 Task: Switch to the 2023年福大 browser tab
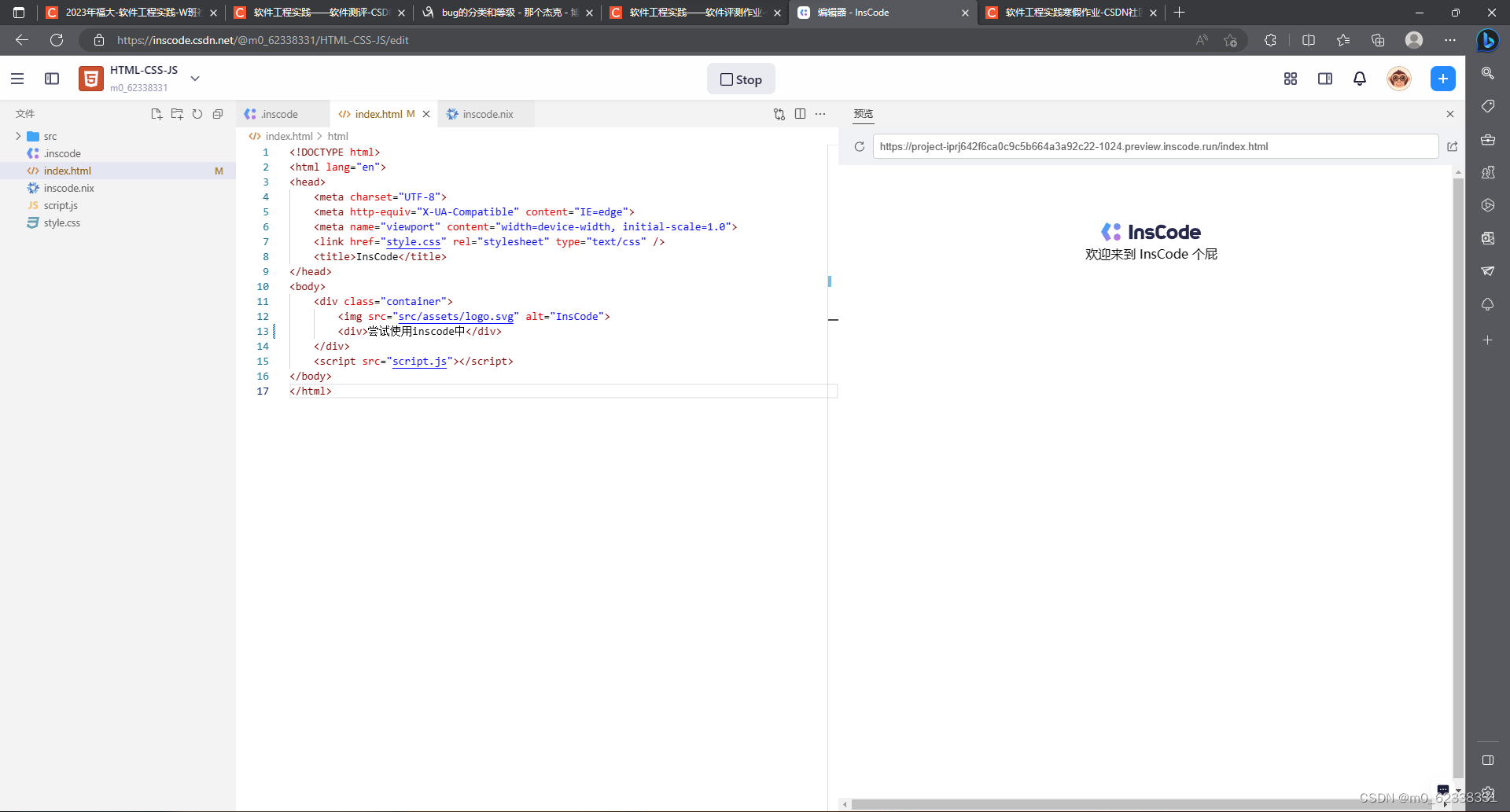pyautogui.click(x=131, y=13)
